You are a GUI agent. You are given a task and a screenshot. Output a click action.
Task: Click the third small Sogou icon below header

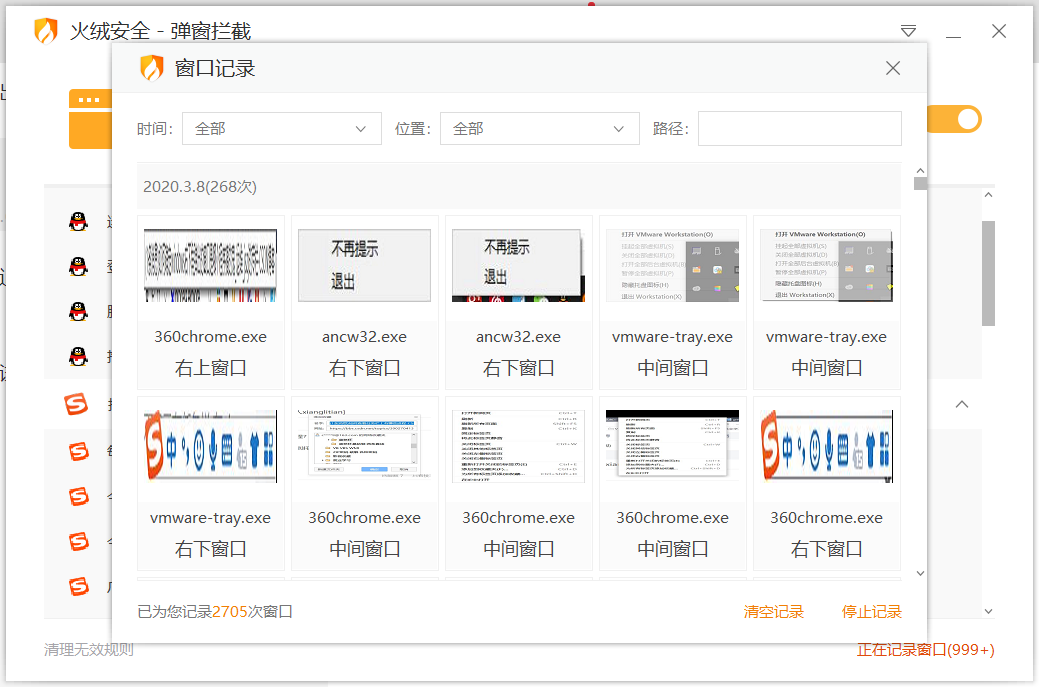pyautogui.click(x=79, y=541)
